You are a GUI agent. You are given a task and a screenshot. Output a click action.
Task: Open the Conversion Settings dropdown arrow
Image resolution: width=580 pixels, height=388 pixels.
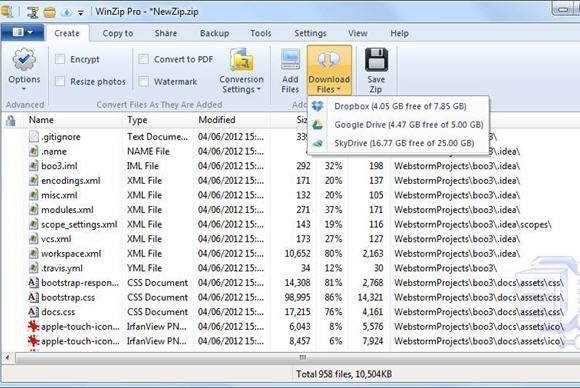tap(259, 89)
